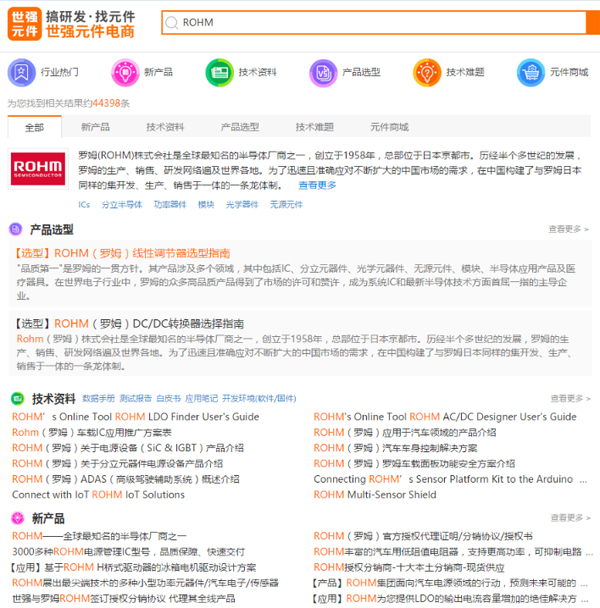Open the 功率器件 category link
This screenshot has height=608, width=600.
[170, 204]
